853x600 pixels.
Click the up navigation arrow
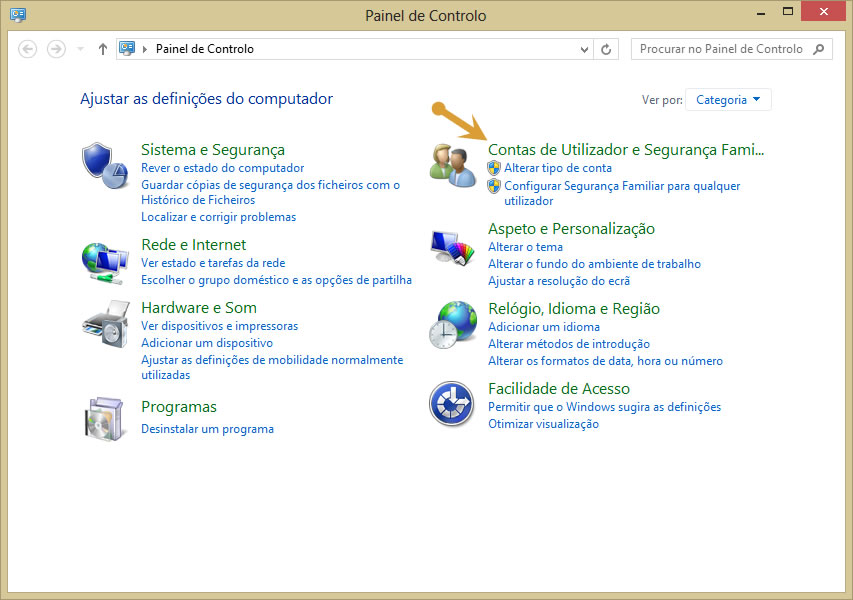coord(102,48)
